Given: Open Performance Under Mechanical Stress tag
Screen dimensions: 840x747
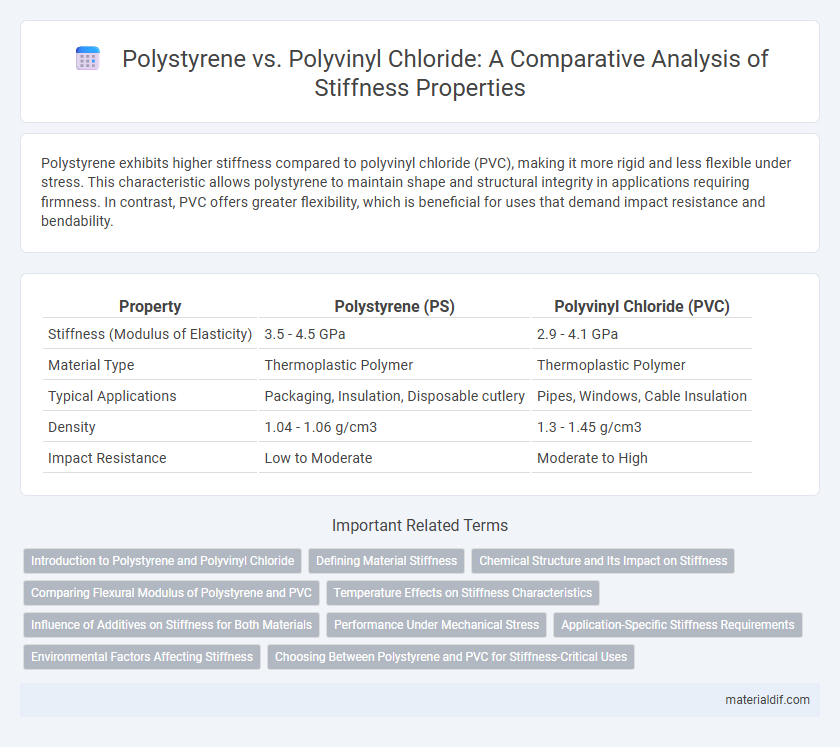Looking at the screenshot, I should pos(436,625).
